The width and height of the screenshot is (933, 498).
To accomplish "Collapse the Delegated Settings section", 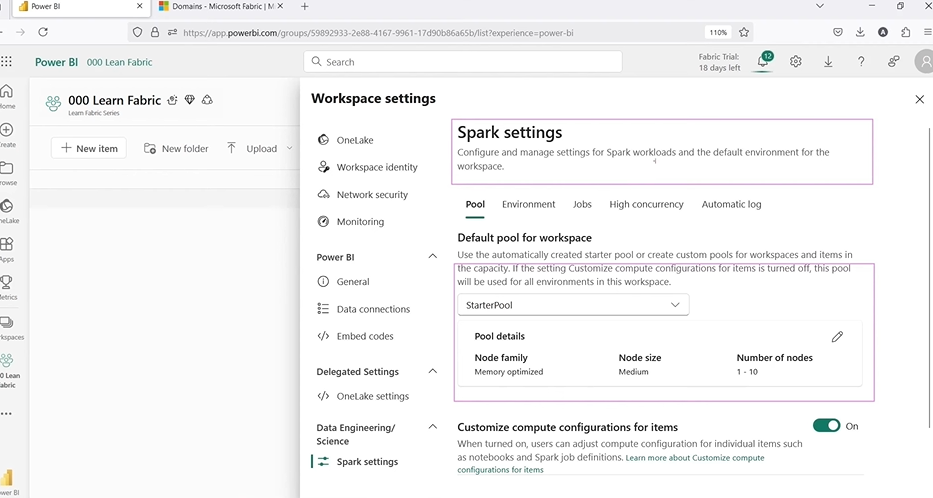I will [x=433, y=371].
